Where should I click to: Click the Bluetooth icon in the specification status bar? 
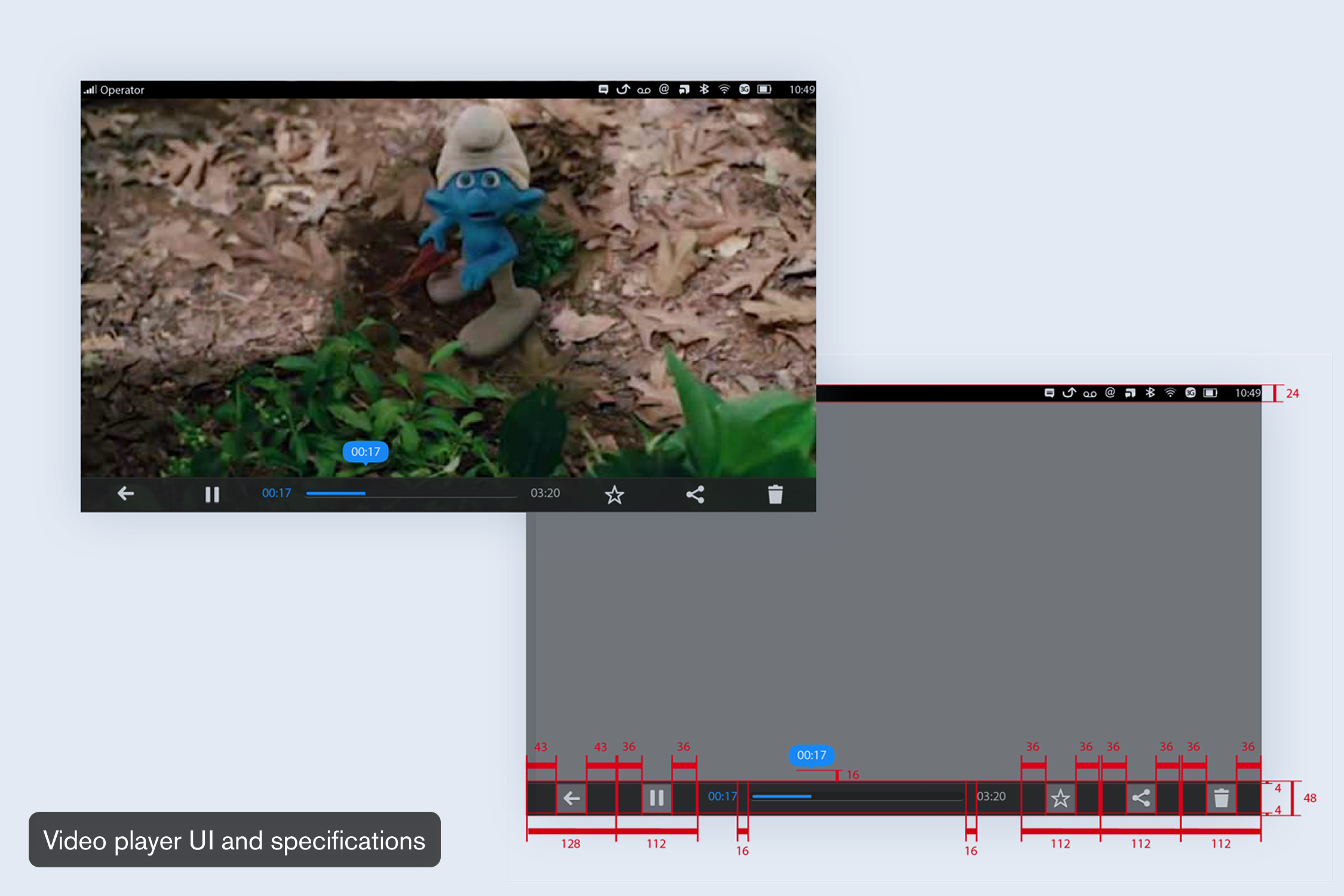tap(1150, 392)
